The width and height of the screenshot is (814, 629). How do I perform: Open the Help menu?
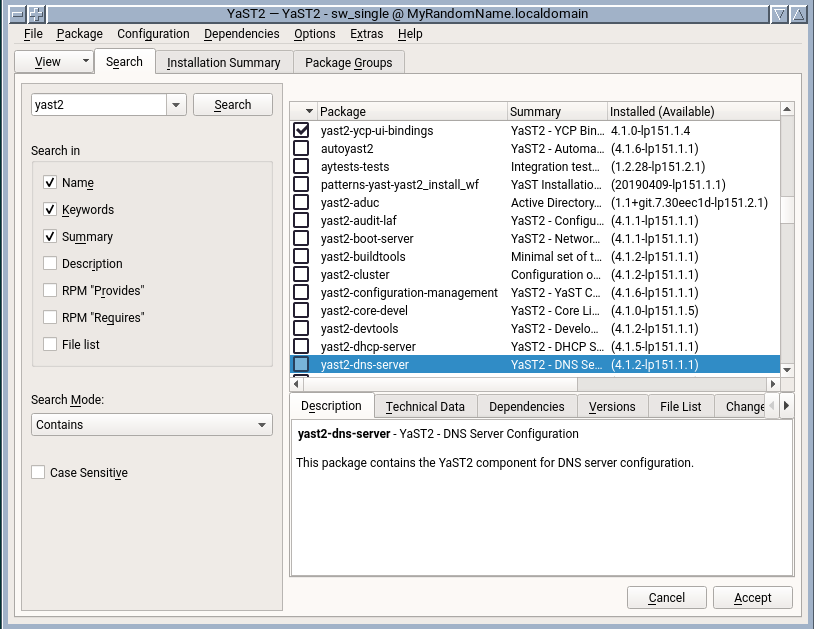[x=410, y=34]
